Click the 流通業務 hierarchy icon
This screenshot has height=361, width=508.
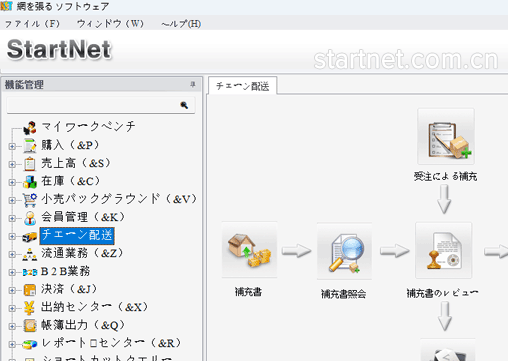[x=30, y=254]
